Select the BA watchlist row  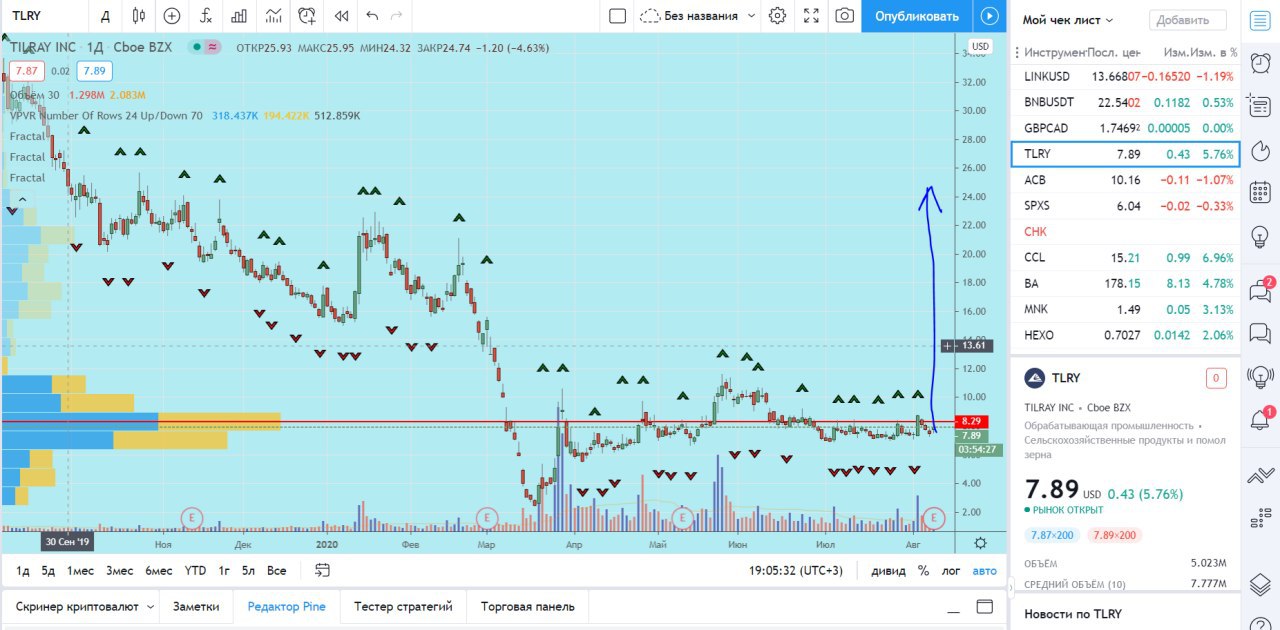click(1125, 283)
